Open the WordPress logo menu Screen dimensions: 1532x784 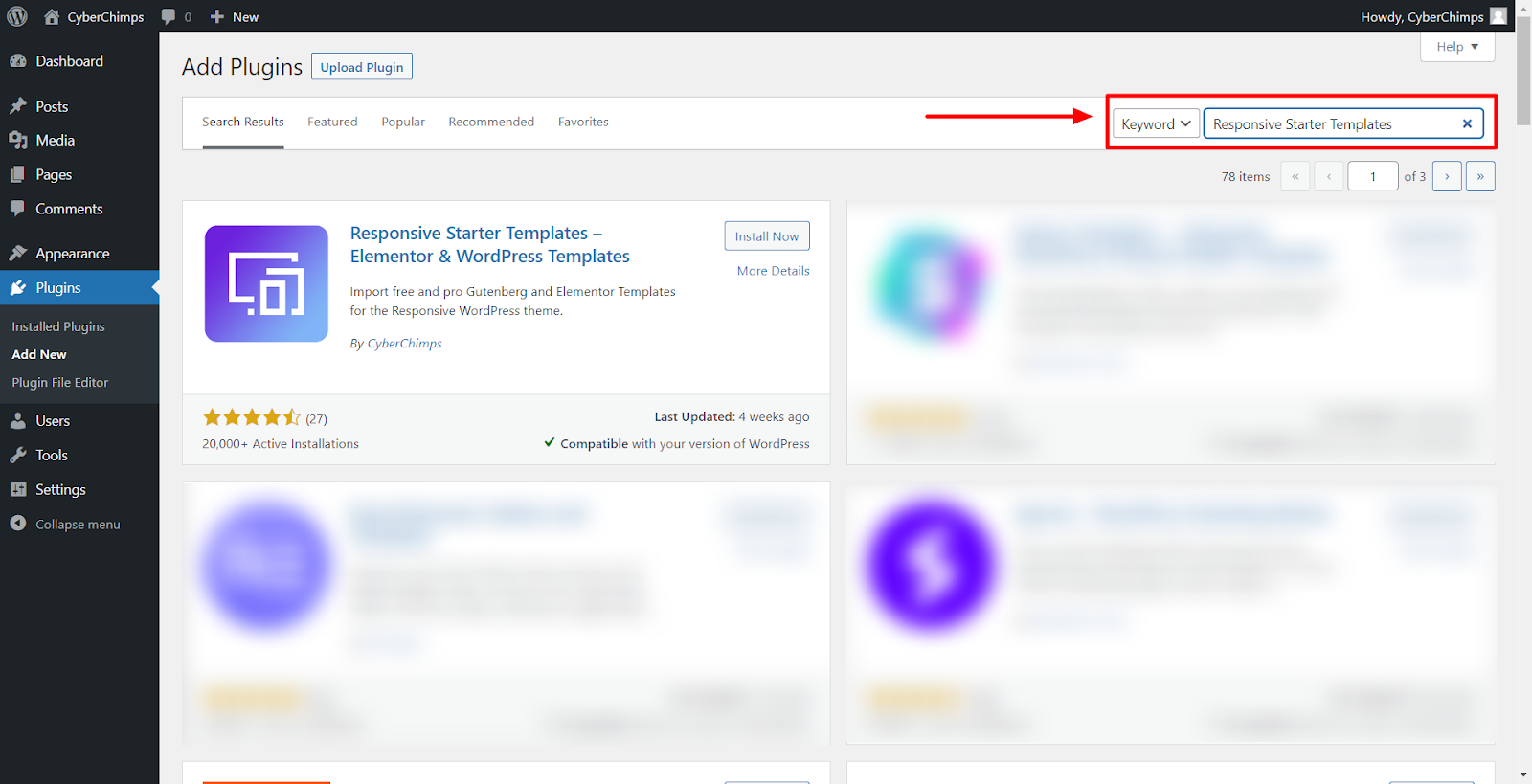click(17, 16)
